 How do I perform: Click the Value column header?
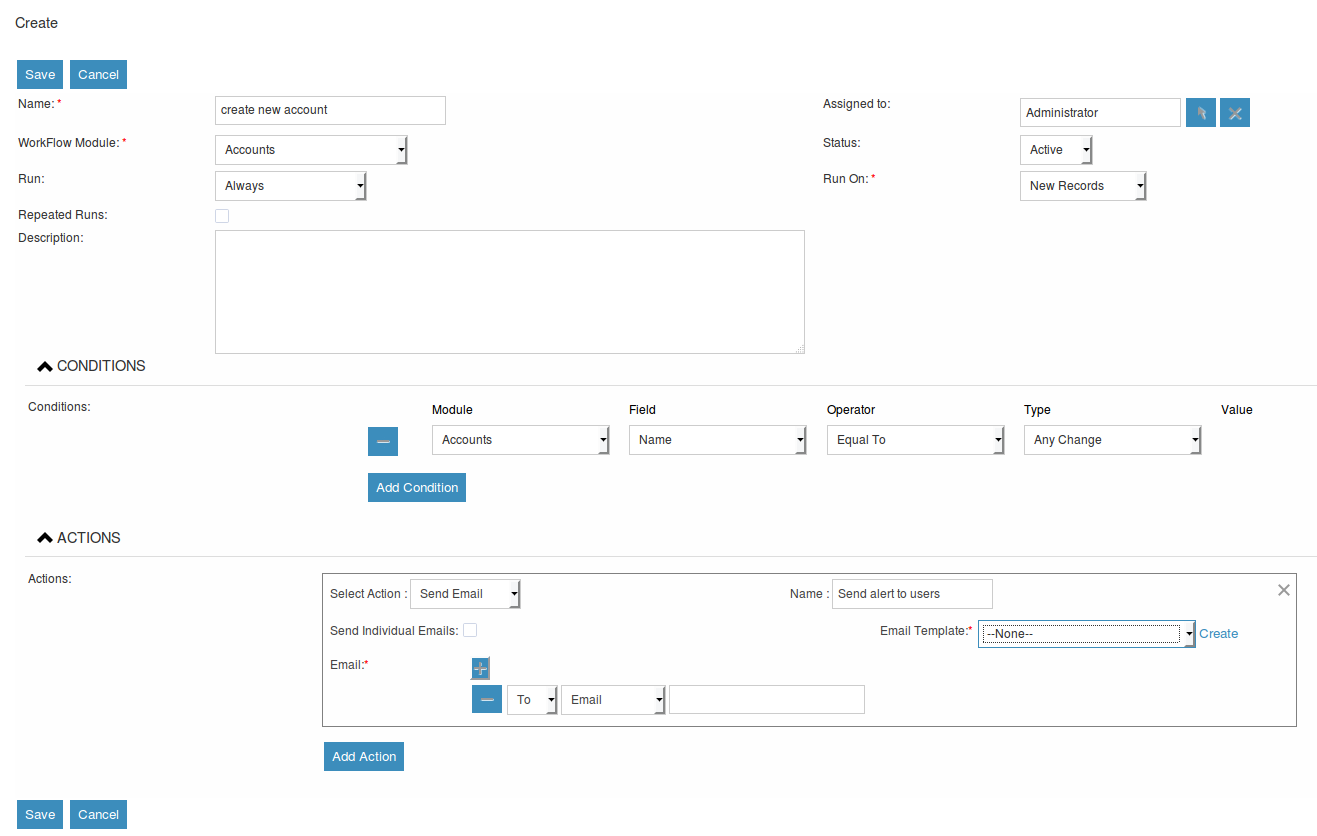1237,410
